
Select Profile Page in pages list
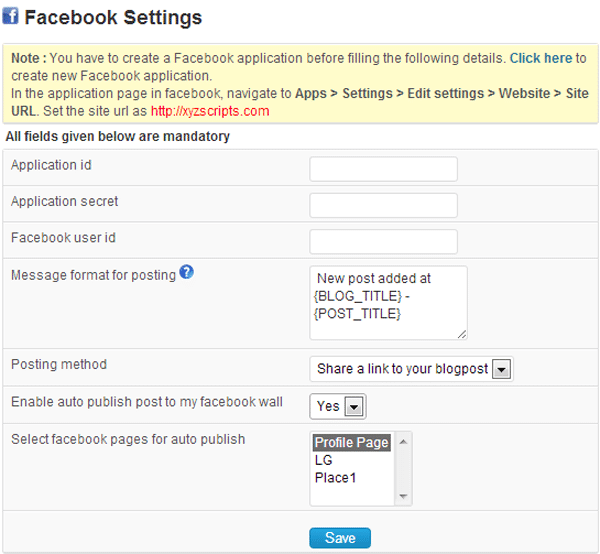pos(352,443)
